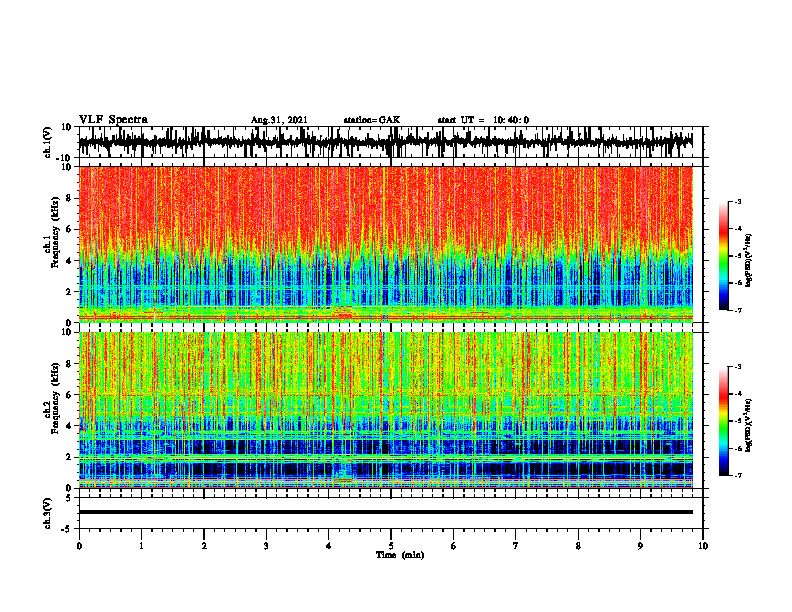Click the "start UT = 10:40: 0" text

tap(483, 120)
